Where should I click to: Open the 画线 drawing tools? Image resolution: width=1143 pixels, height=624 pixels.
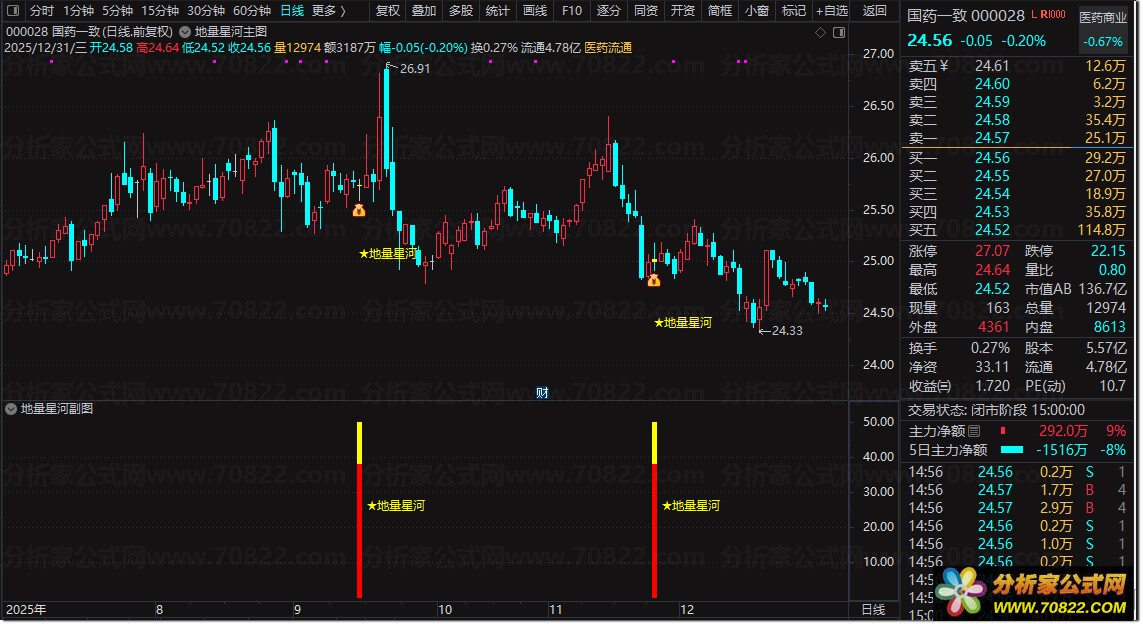[x=535, y=10]
